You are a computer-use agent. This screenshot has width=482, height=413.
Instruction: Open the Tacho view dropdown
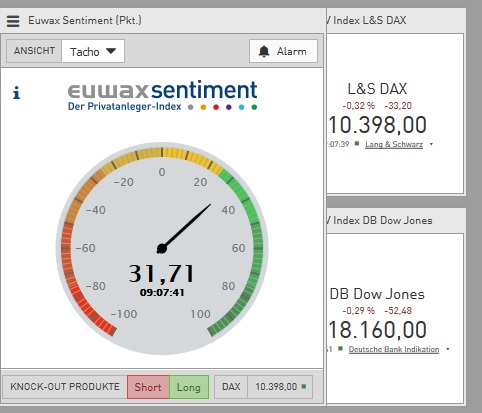pyautogui.click(x=93, y=51)
